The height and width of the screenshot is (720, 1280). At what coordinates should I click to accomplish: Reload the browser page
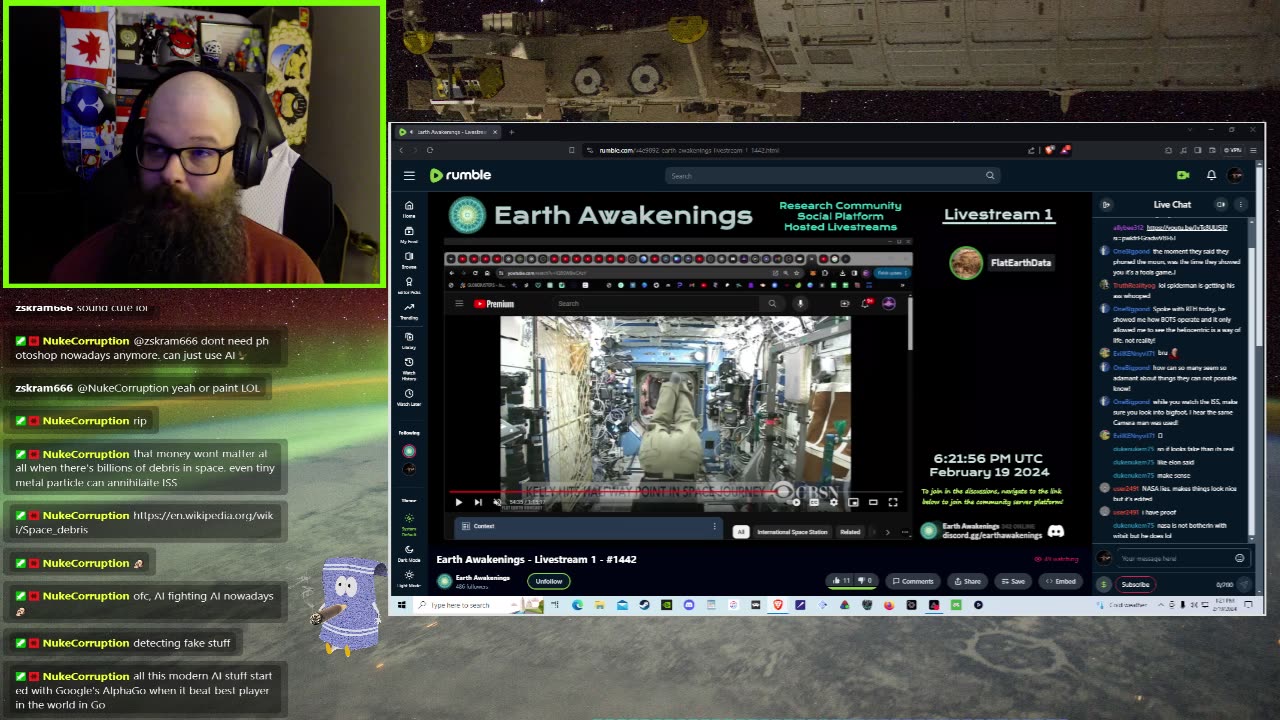point(430,150)
